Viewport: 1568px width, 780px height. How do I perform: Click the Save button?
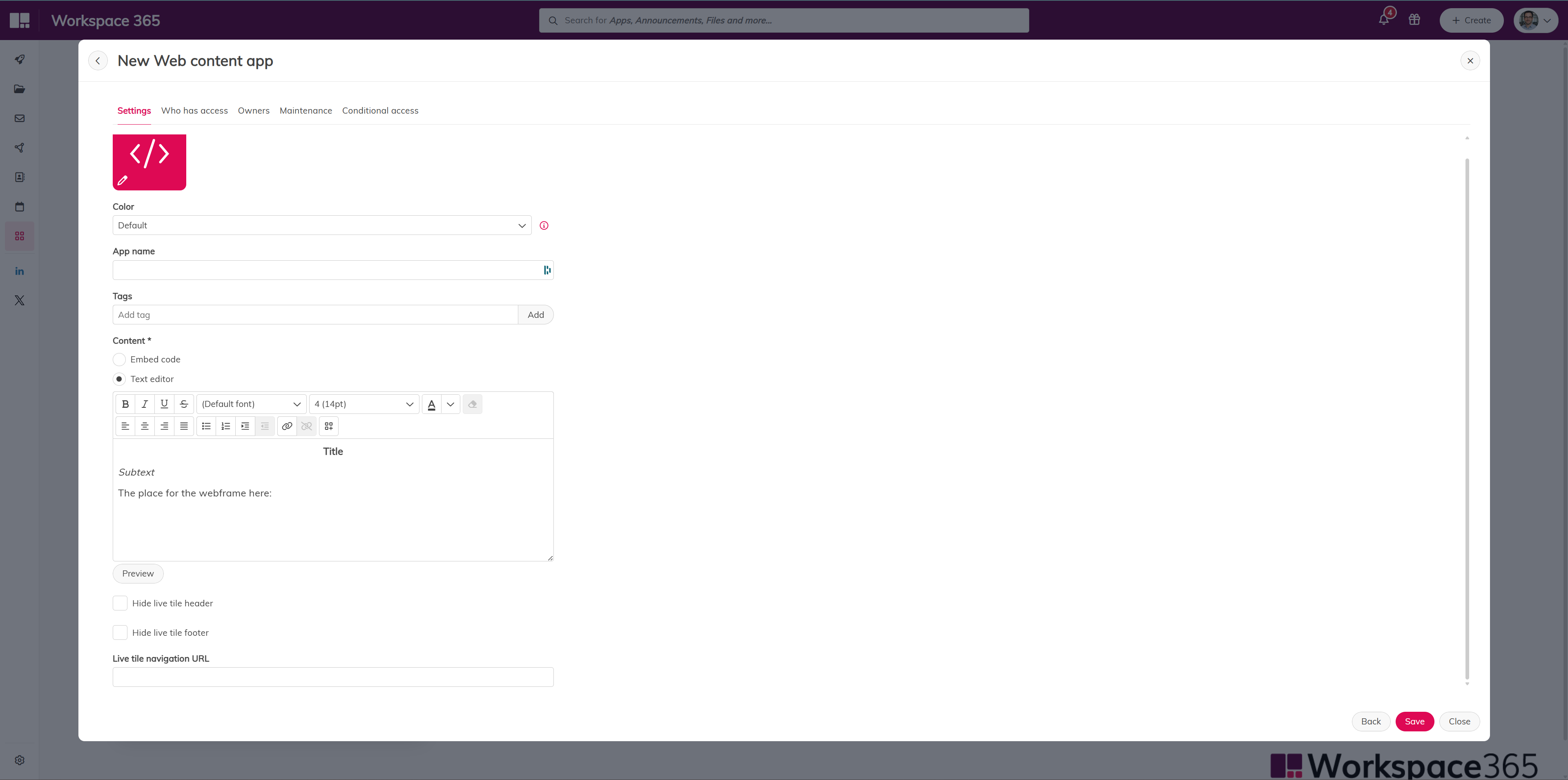pyautogui.click(x=1414, y=721)
